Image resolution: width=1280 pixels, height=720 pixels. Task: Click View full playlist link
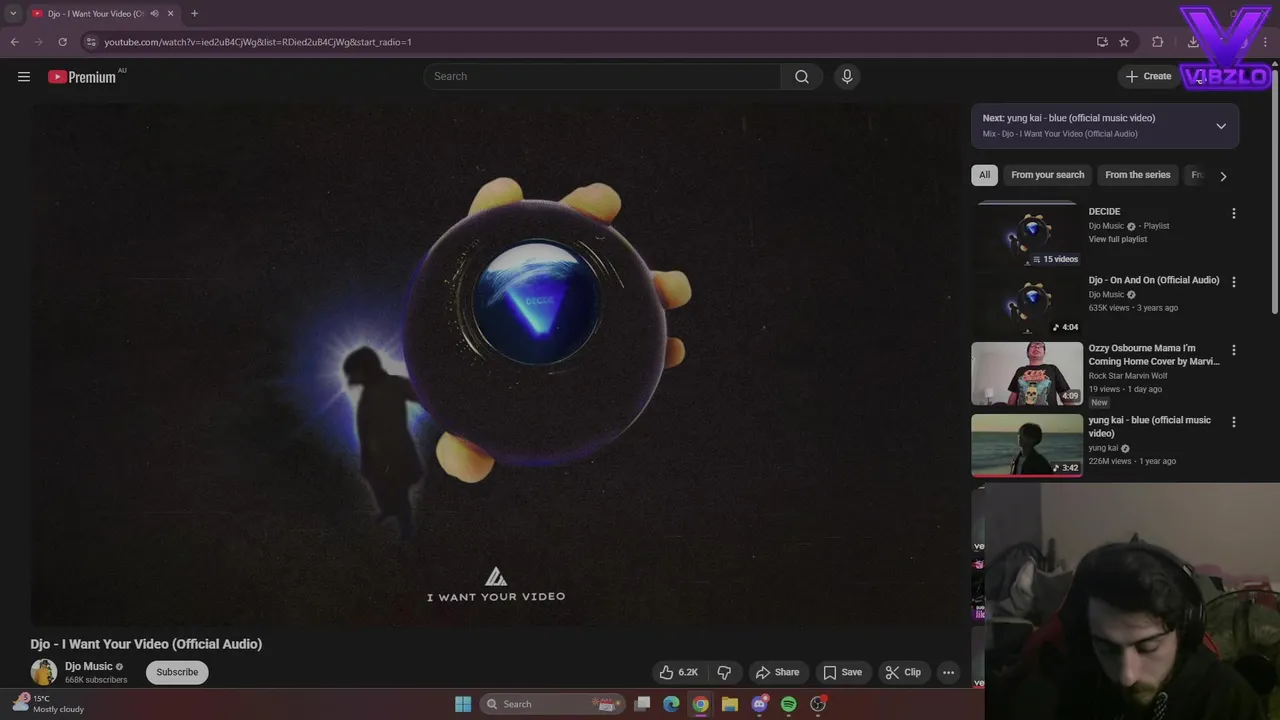[x=1118, y=239]
